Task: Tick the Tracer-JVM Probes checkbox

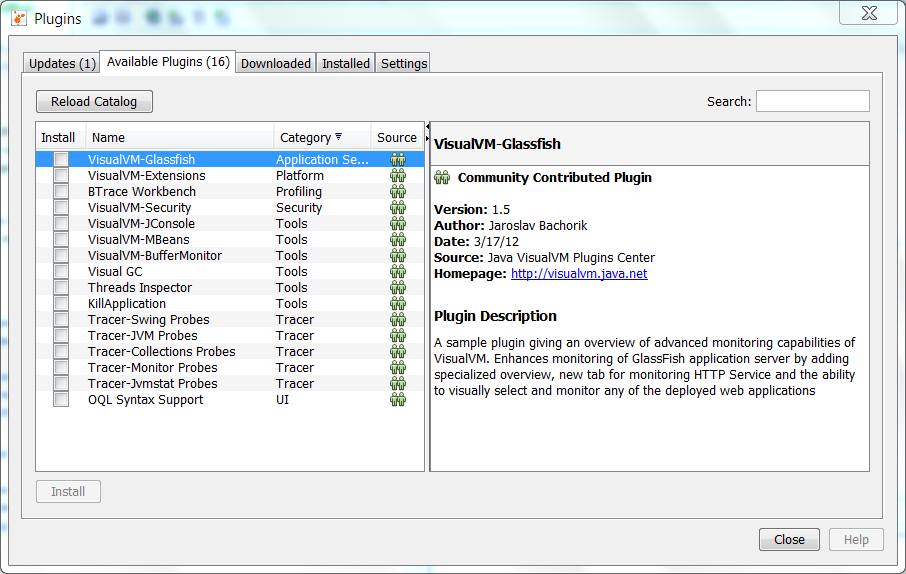Action: tap(61, 335)
